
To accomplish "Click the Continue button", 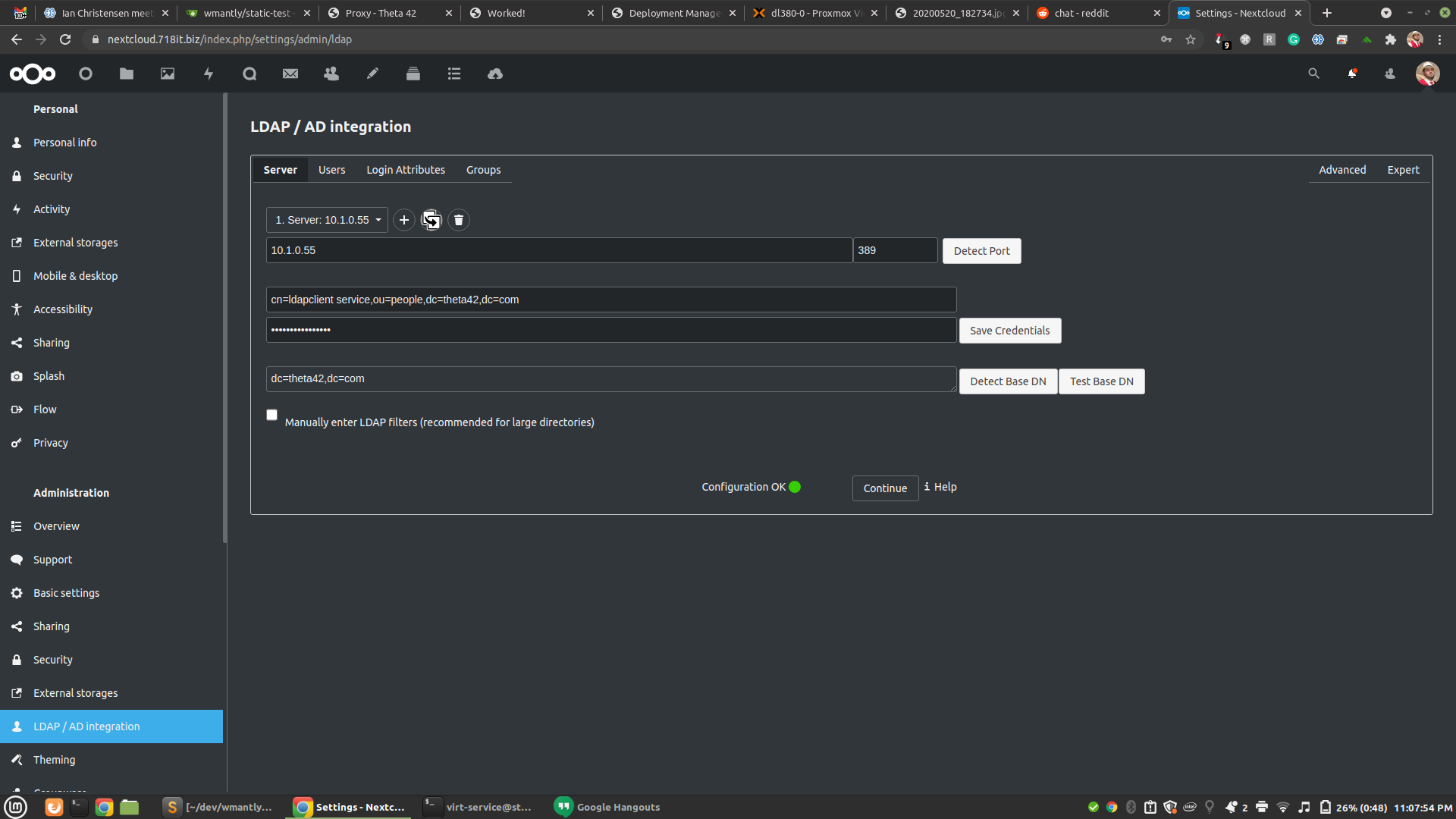I will [885, 488].
